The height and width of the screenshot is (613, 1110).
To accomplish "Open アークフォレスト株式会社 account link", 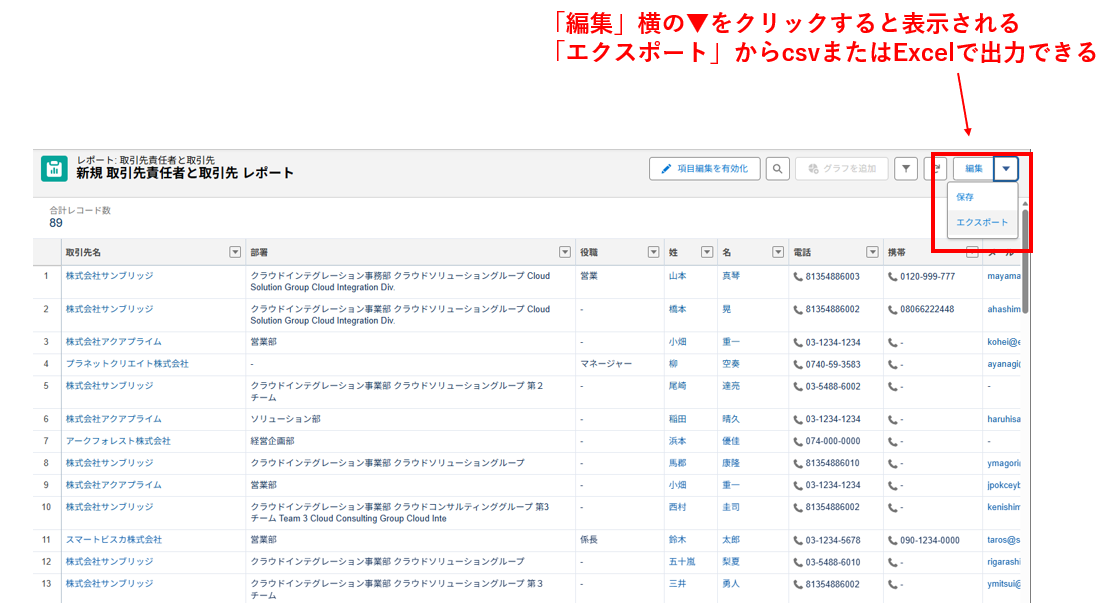I will point(118,441).
